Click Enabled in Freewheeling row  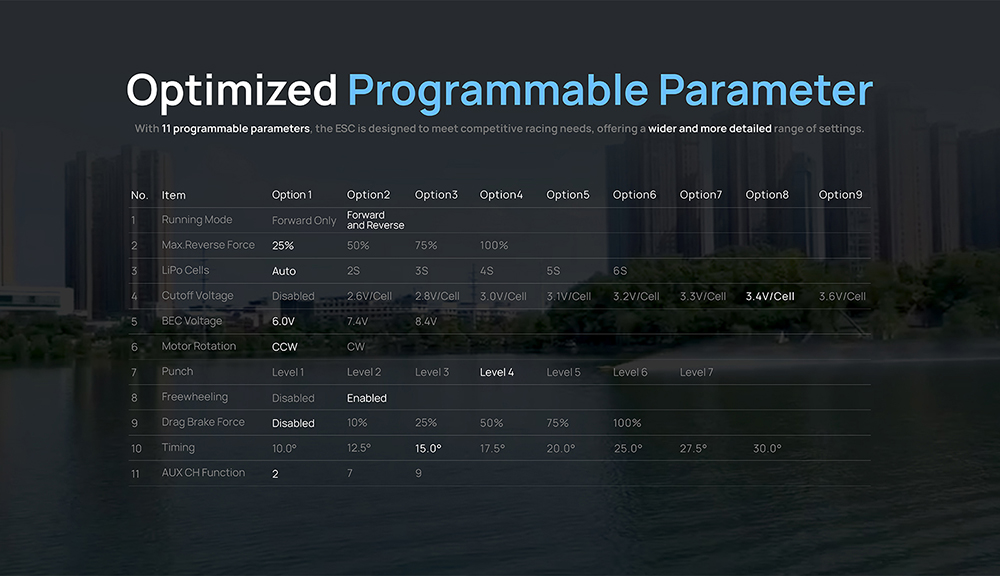click(367, 398)
